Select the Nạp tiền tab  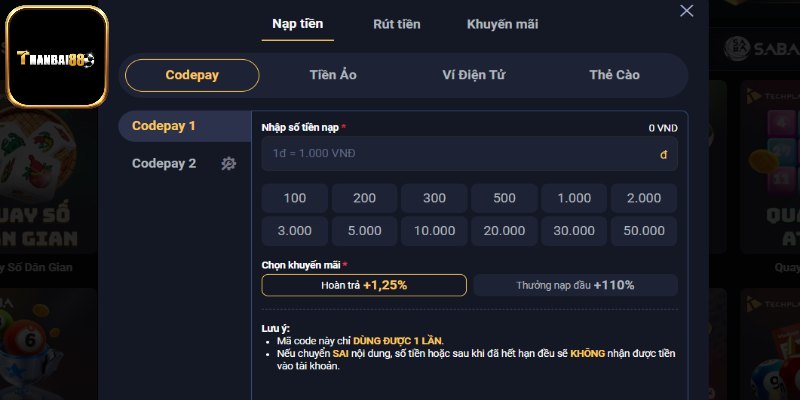pyautogui.click(x=297, y=24)
